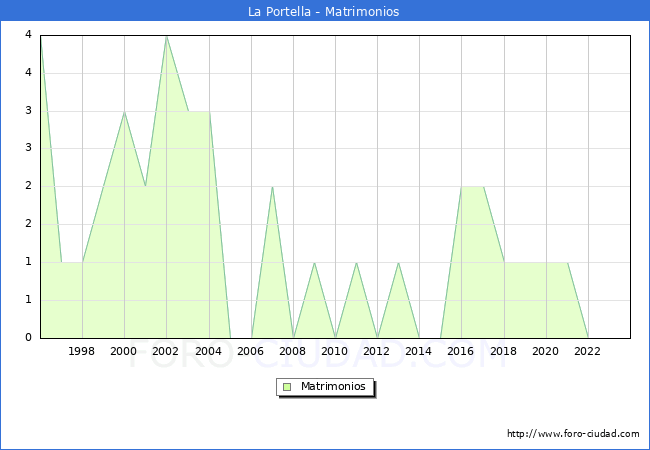Click the x-axis label 2002
Screen dimensions: 650x450
click(x=165, y=351)
